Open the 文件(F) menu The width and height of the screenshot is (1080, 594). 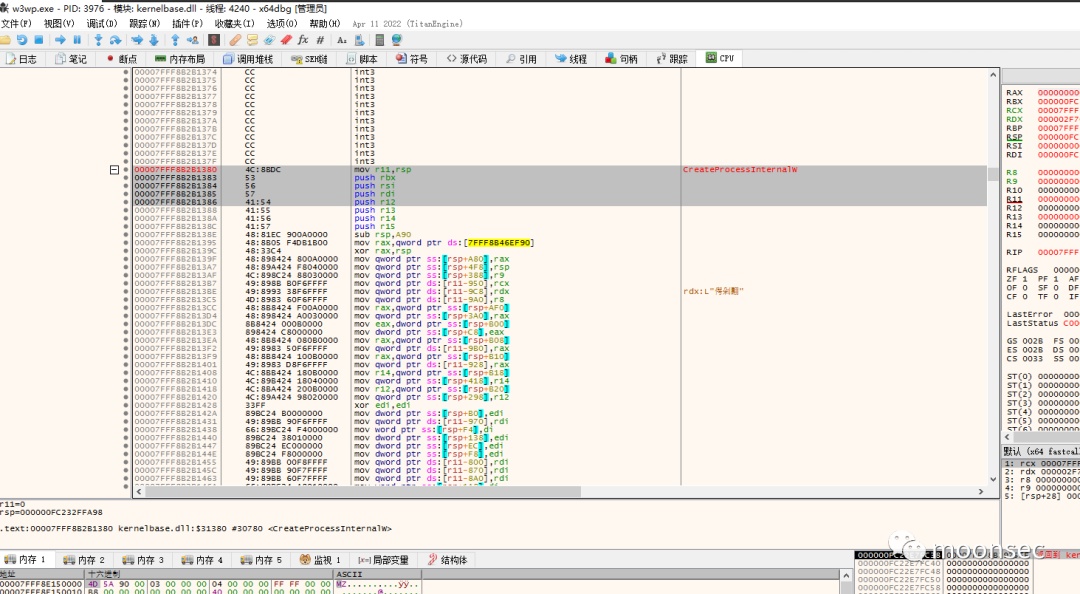pos(17,23)
